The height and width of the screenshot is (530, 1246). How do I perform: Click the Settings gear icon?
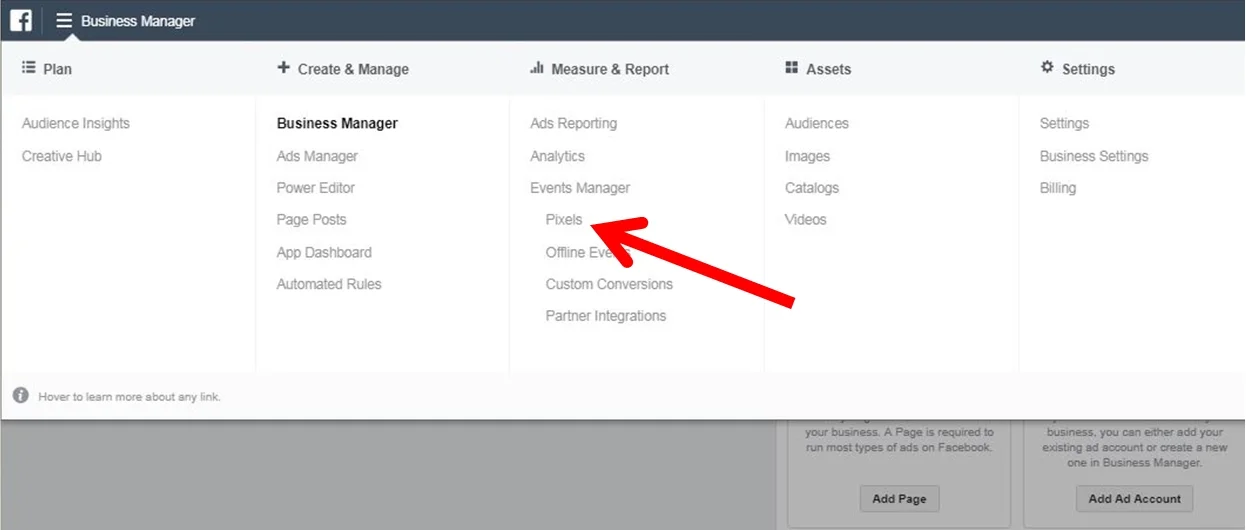click(1047, 67)
